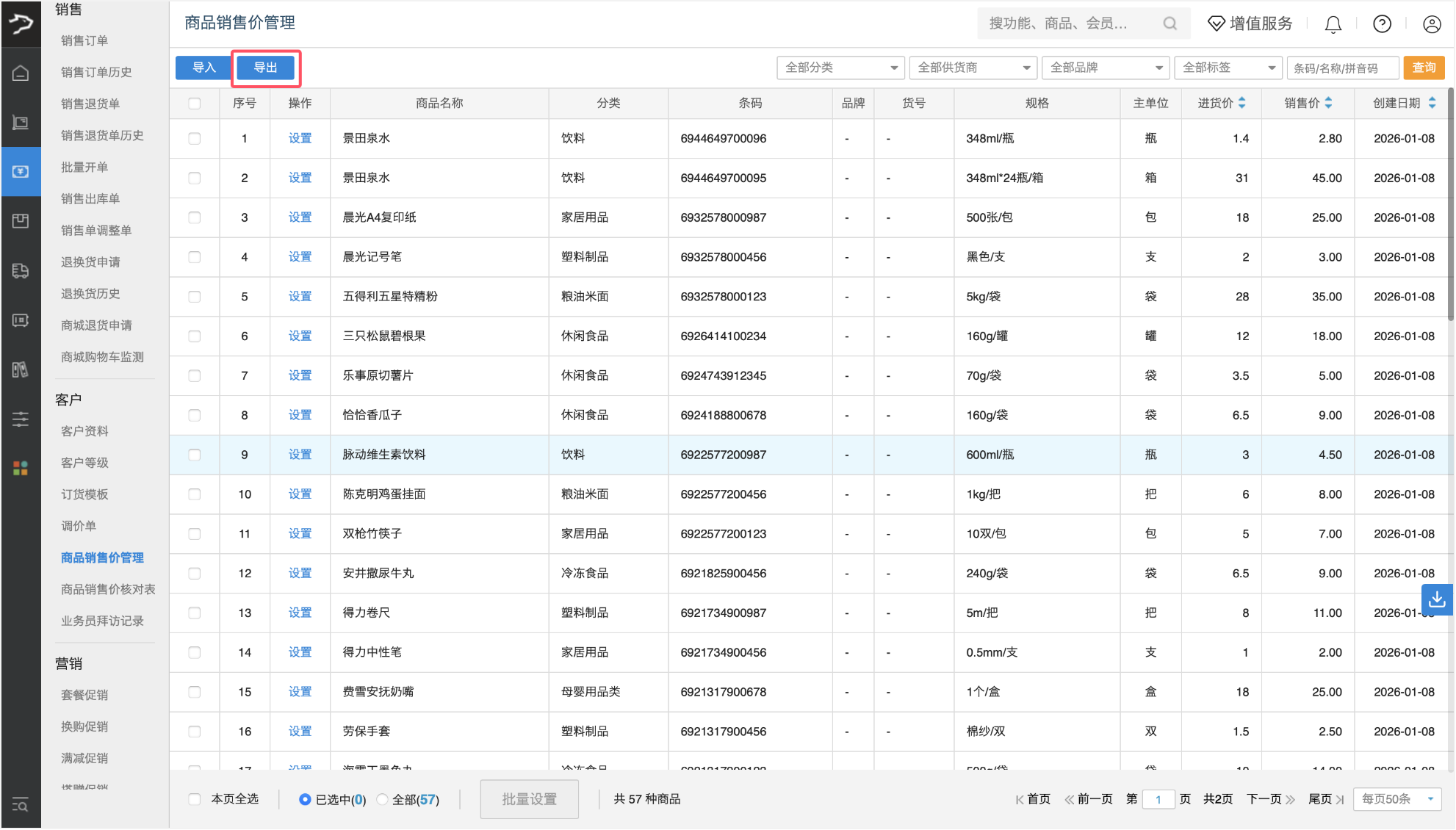Click the 导出 export button
The width and height of the screenshot is (1456, 830).
(266, 67)
